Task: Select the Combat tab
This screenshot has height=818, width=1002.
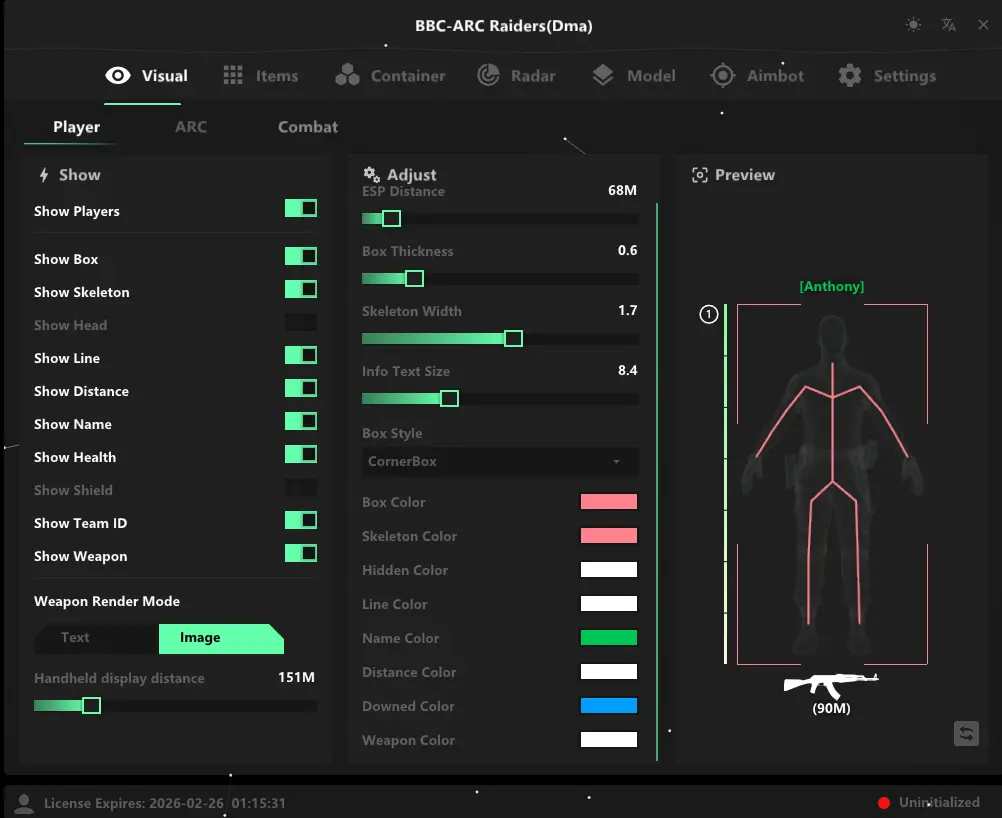Action: tap(307, 127)
